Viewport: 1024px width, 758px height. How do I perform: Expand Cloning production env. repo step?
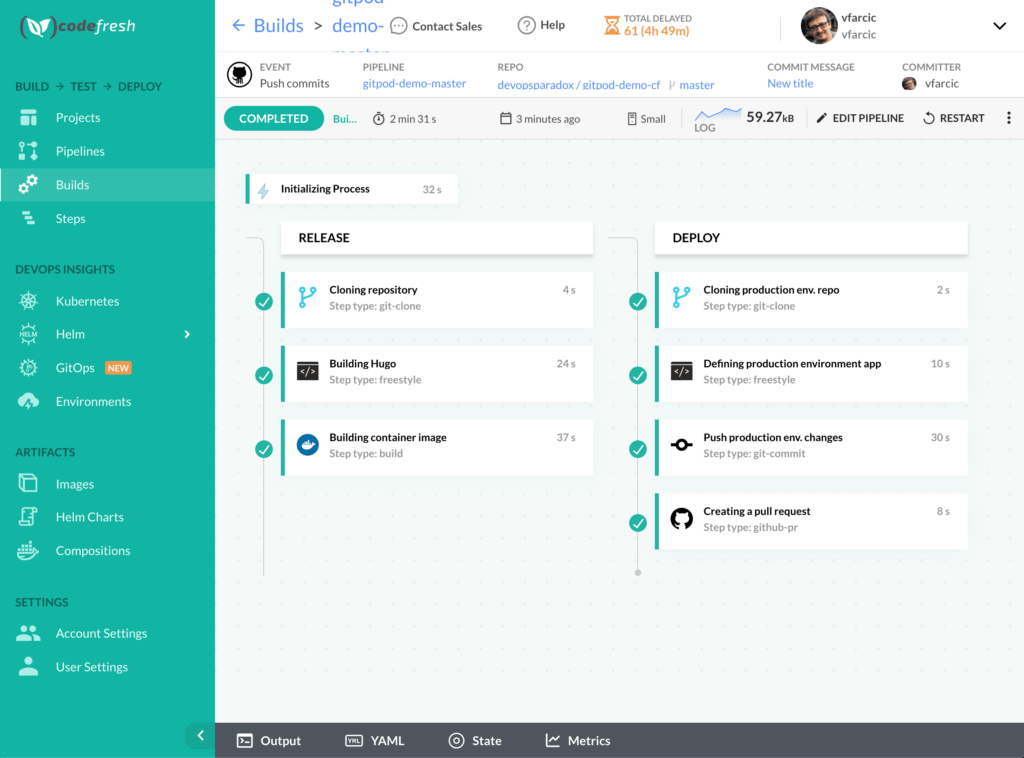[x=811, y=299]
